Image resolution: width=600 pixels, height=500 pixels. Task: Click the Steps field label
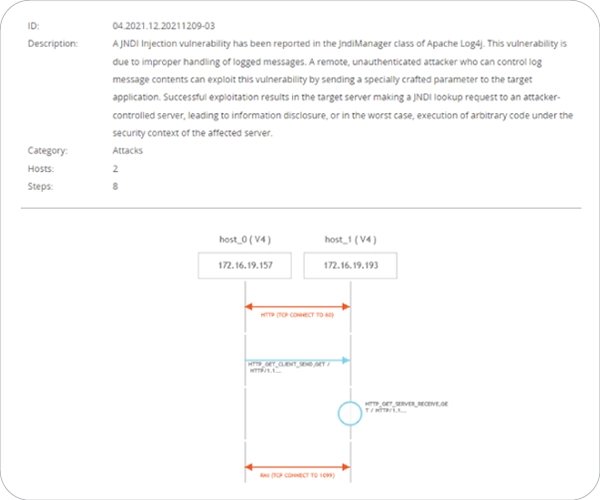point(42,186)
